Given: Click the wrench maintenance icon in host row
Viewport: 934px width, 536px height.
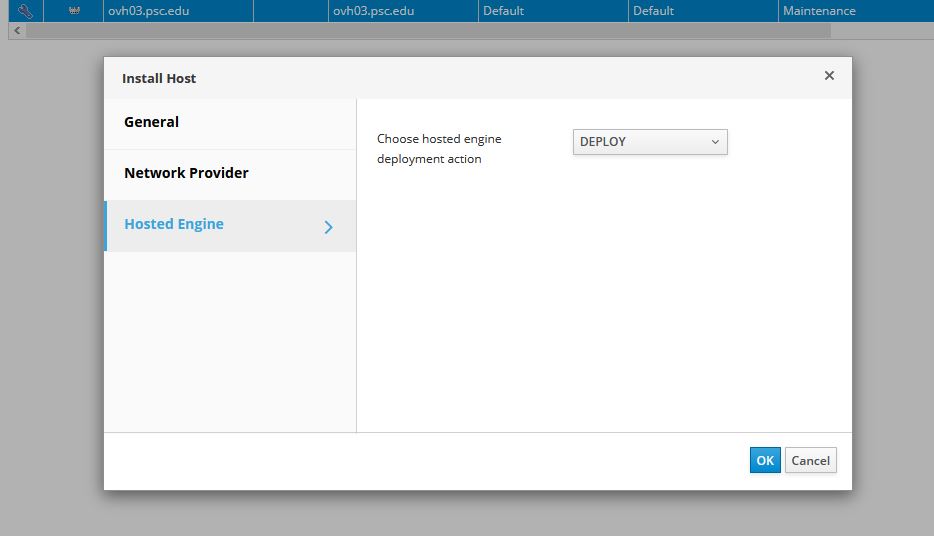Looking at the screenshot, I should [26, 11].
